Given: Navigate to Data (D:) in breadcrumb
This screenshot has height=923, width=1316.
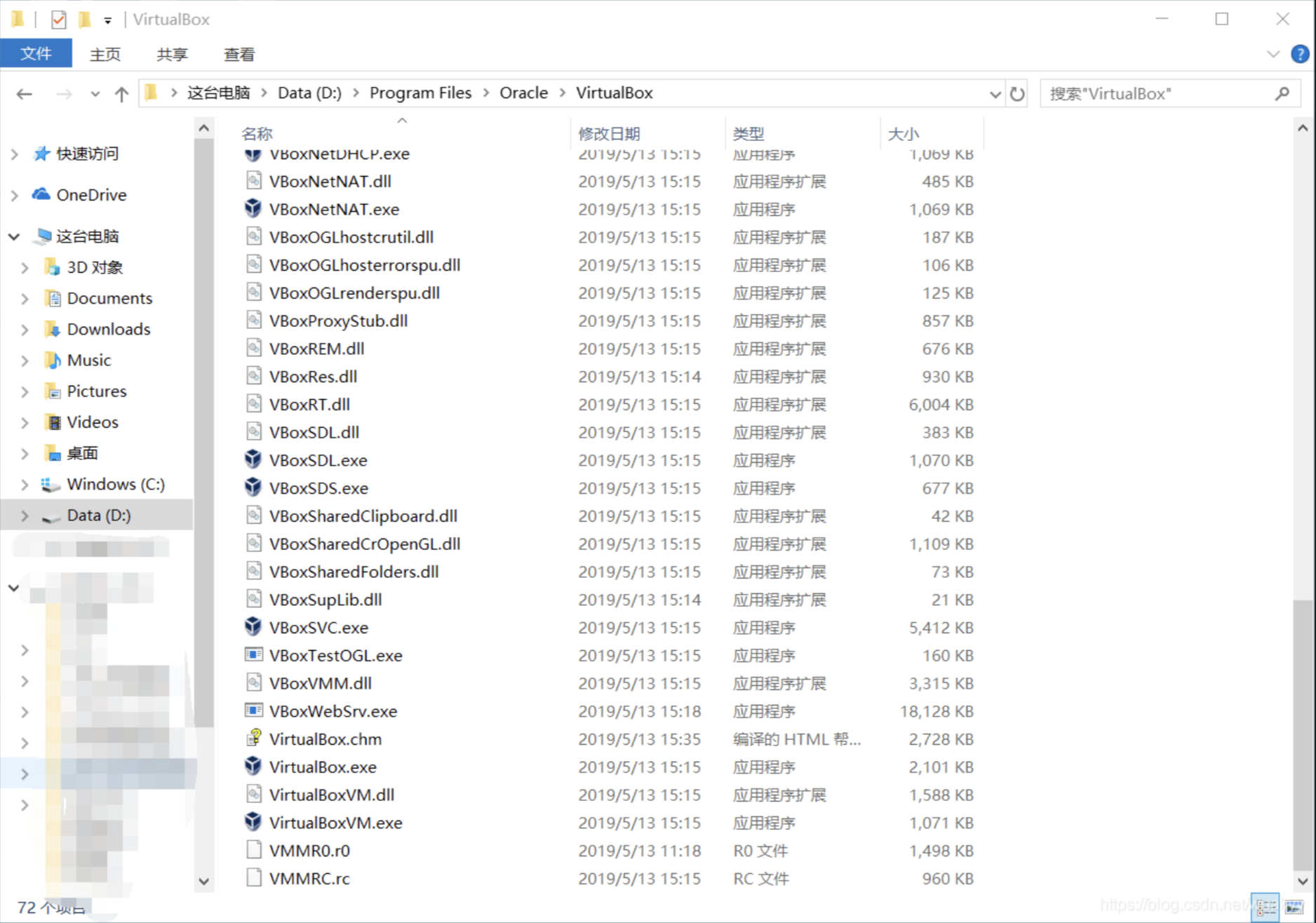Looking at the screenshot, I should pyautogui.click(x=309, y=93).
